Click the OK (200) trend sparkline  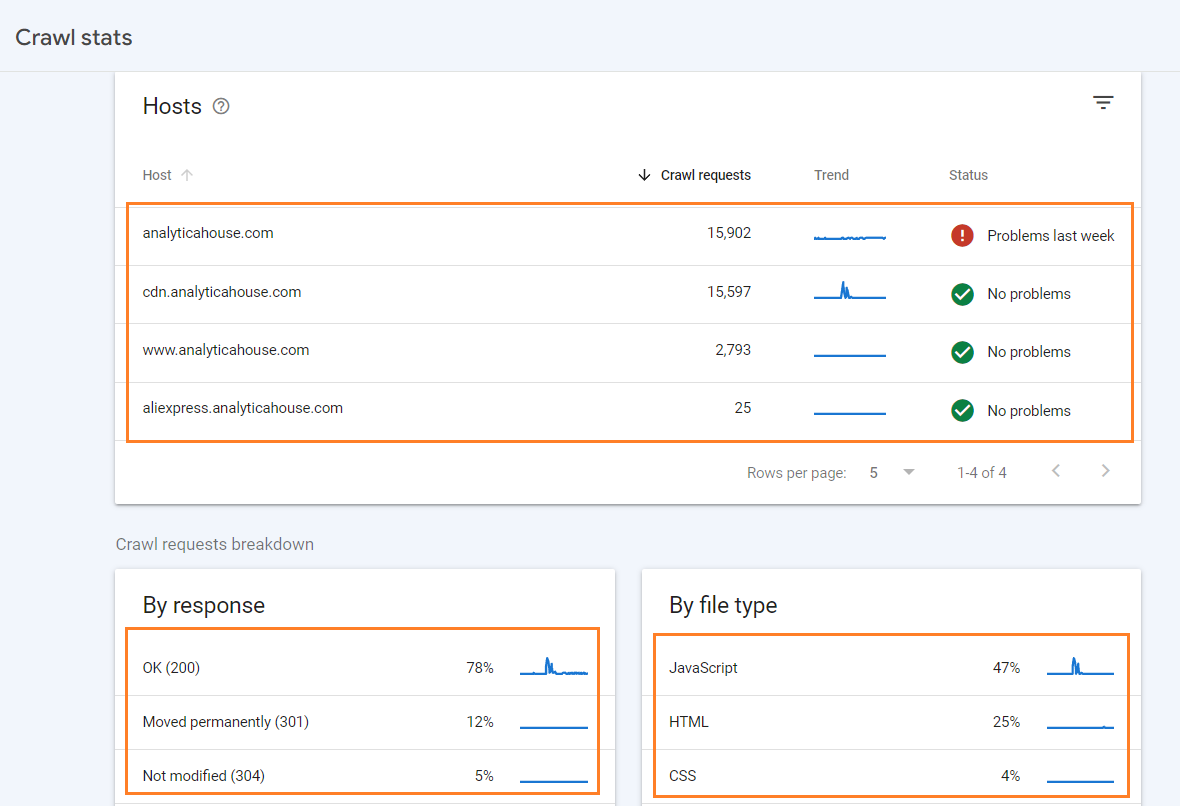(554, 667)
